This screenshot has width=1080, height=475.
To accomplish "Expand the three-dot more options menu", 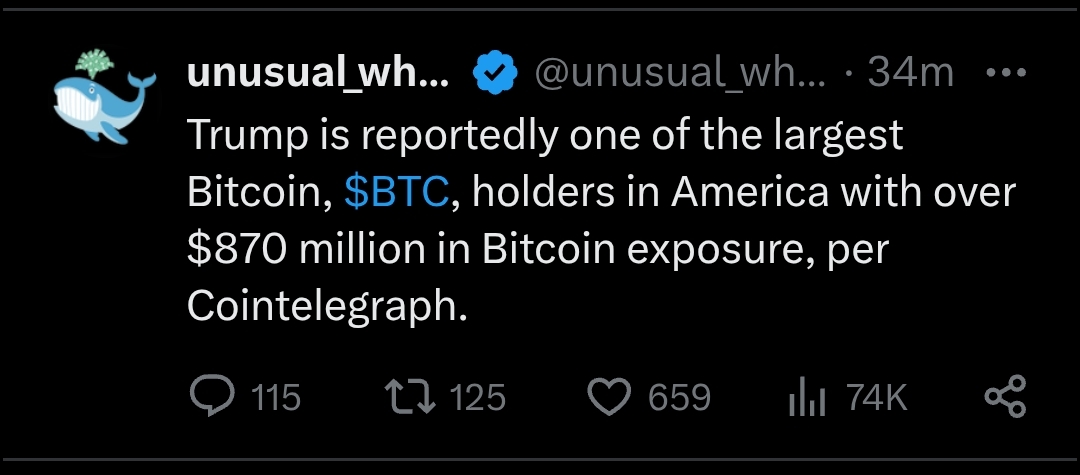I will coord(1005,73).
